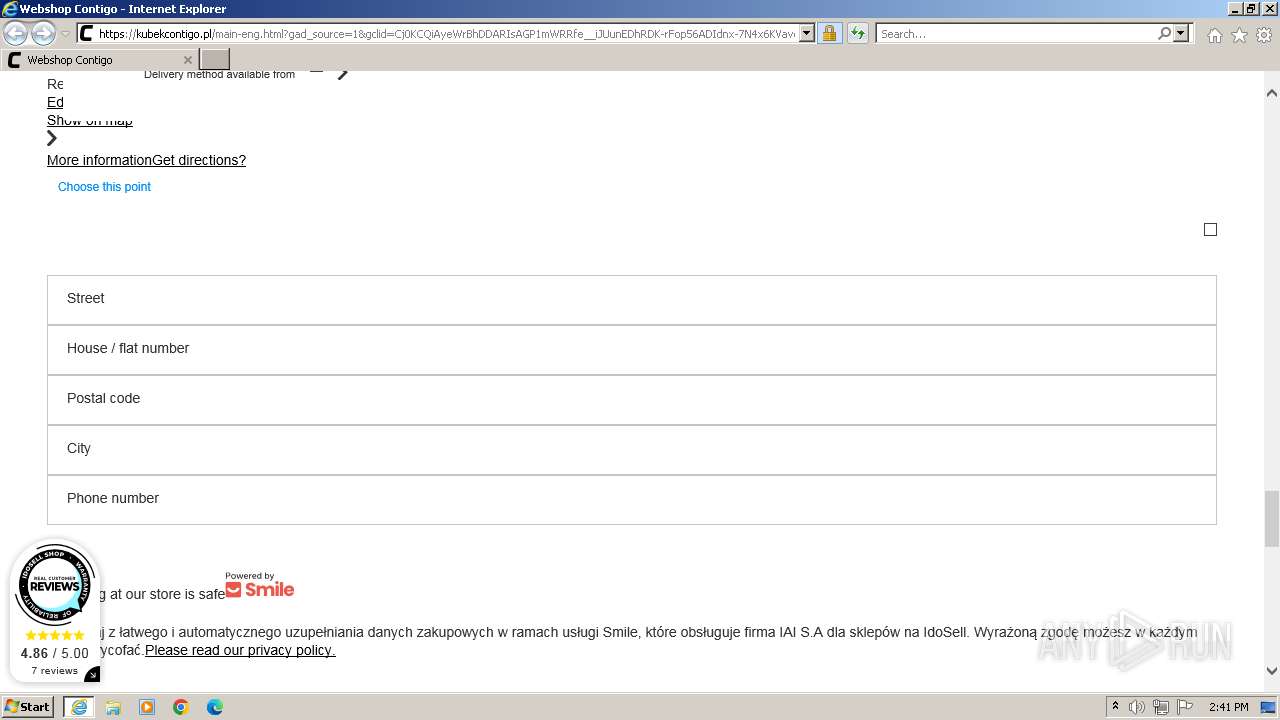Viewport: 1280px width, 720px height.
Task: Click Choose this point
Action: [104, 187]
